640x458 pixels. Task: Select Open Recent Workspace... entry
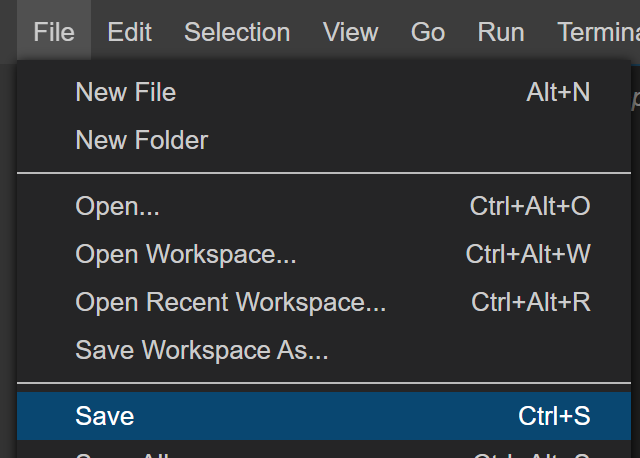point(324,302)
